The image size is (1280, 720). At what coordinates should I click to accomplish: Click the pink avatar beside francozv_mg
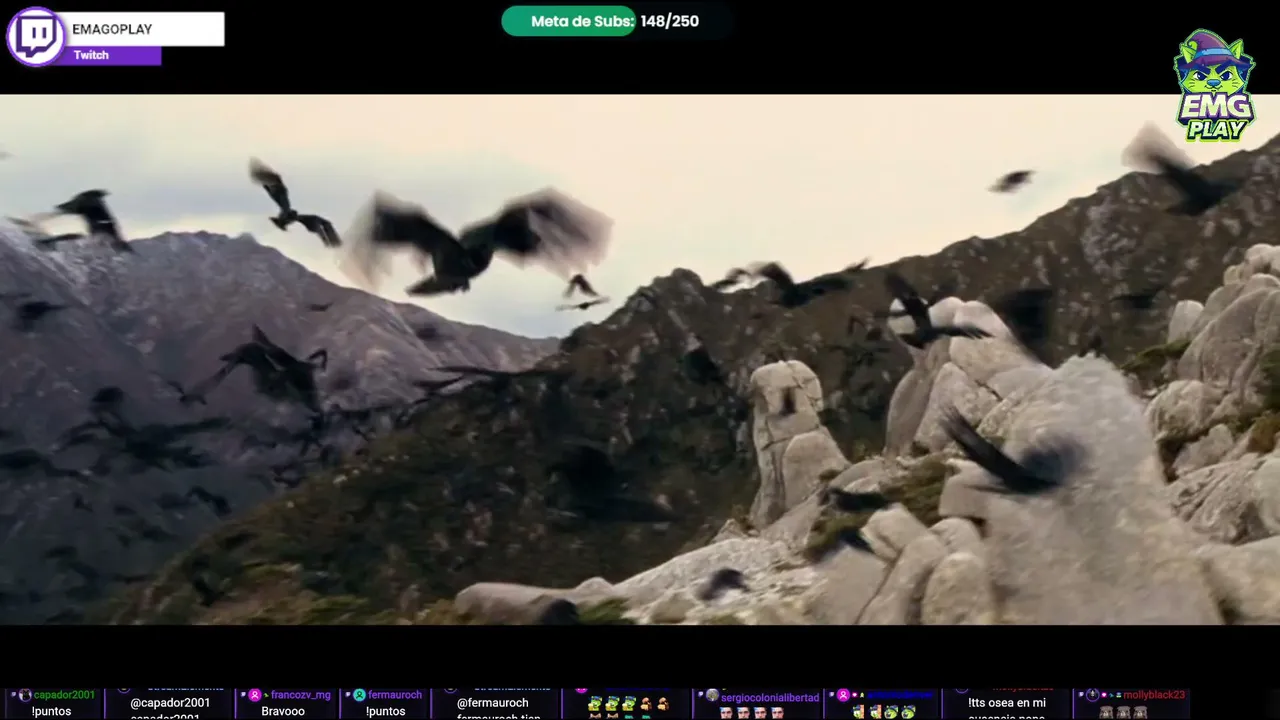tap(255, 695)
